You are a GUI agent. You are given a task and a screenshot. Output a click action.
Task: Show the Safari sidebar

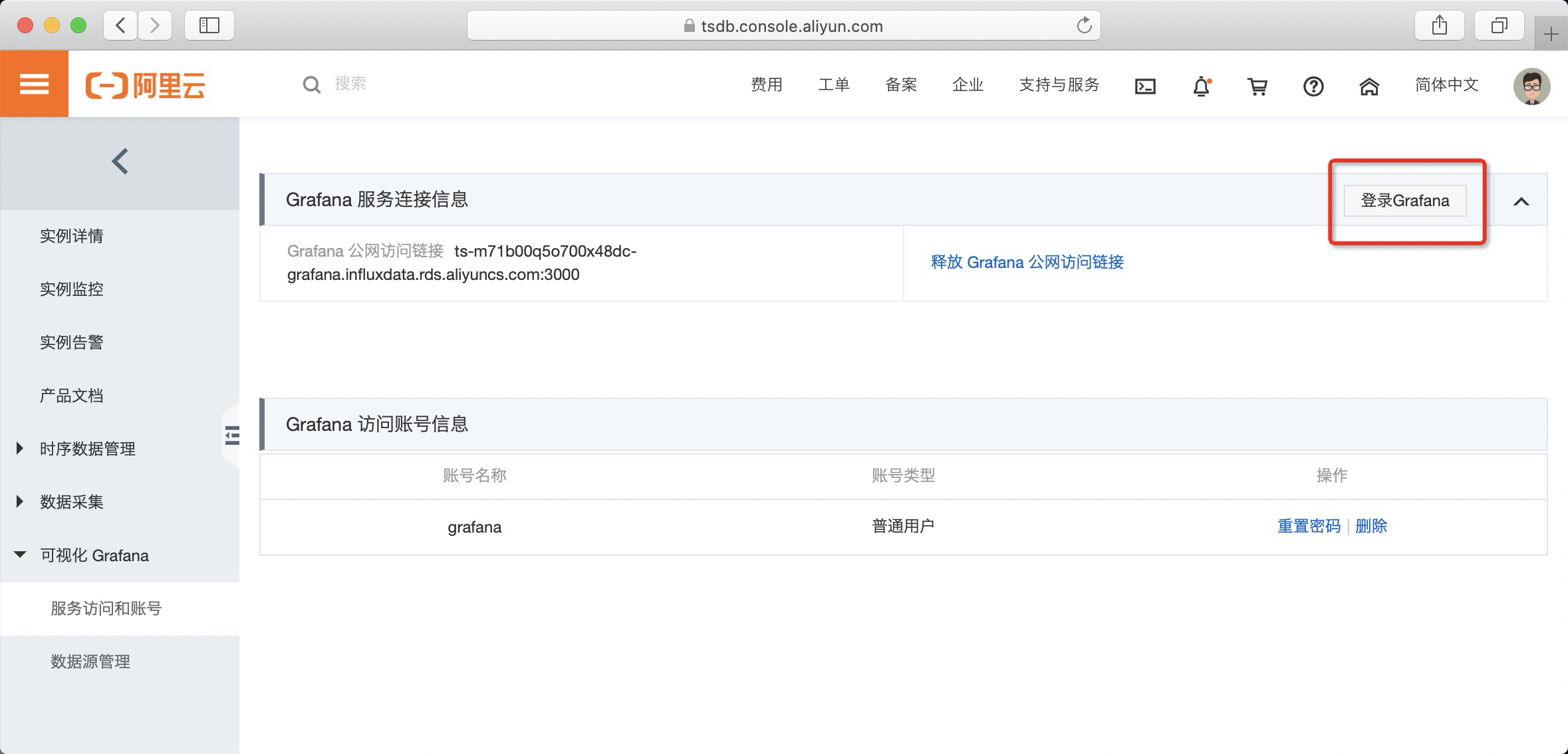click(x=209, y=26)
